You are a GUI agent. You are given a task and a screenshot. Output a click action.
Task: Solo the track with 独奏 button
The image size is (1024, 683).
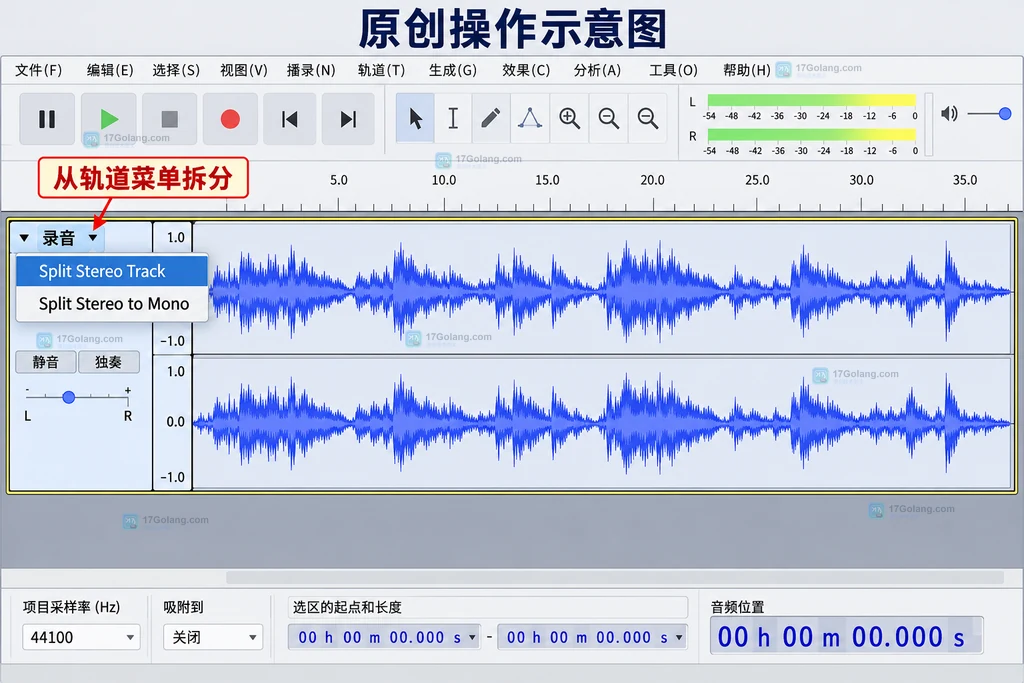click(108, 362)
